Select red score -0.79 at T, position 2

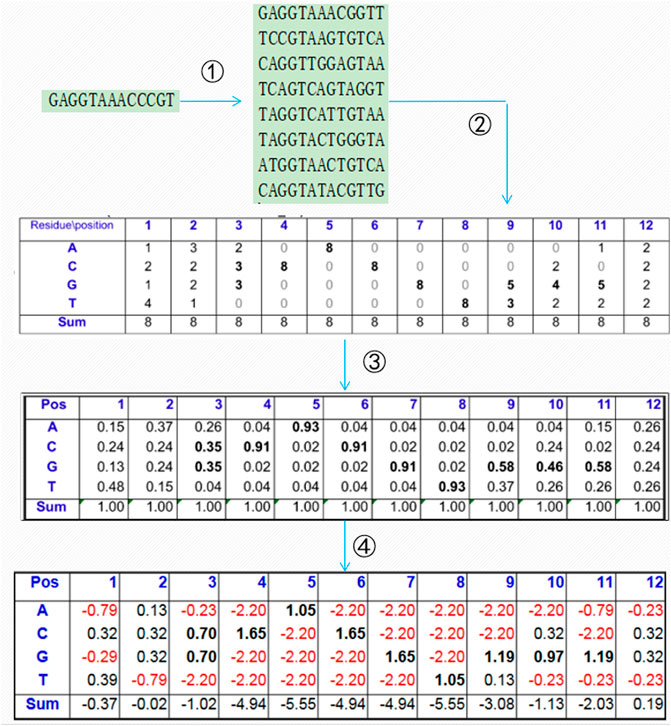click(149, 680)
